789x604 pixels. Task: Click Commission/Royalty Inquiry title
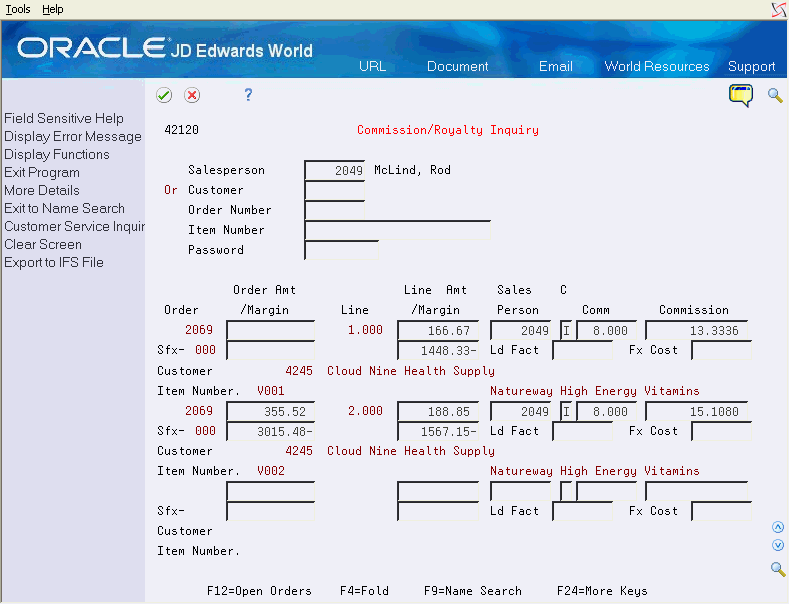448,130
